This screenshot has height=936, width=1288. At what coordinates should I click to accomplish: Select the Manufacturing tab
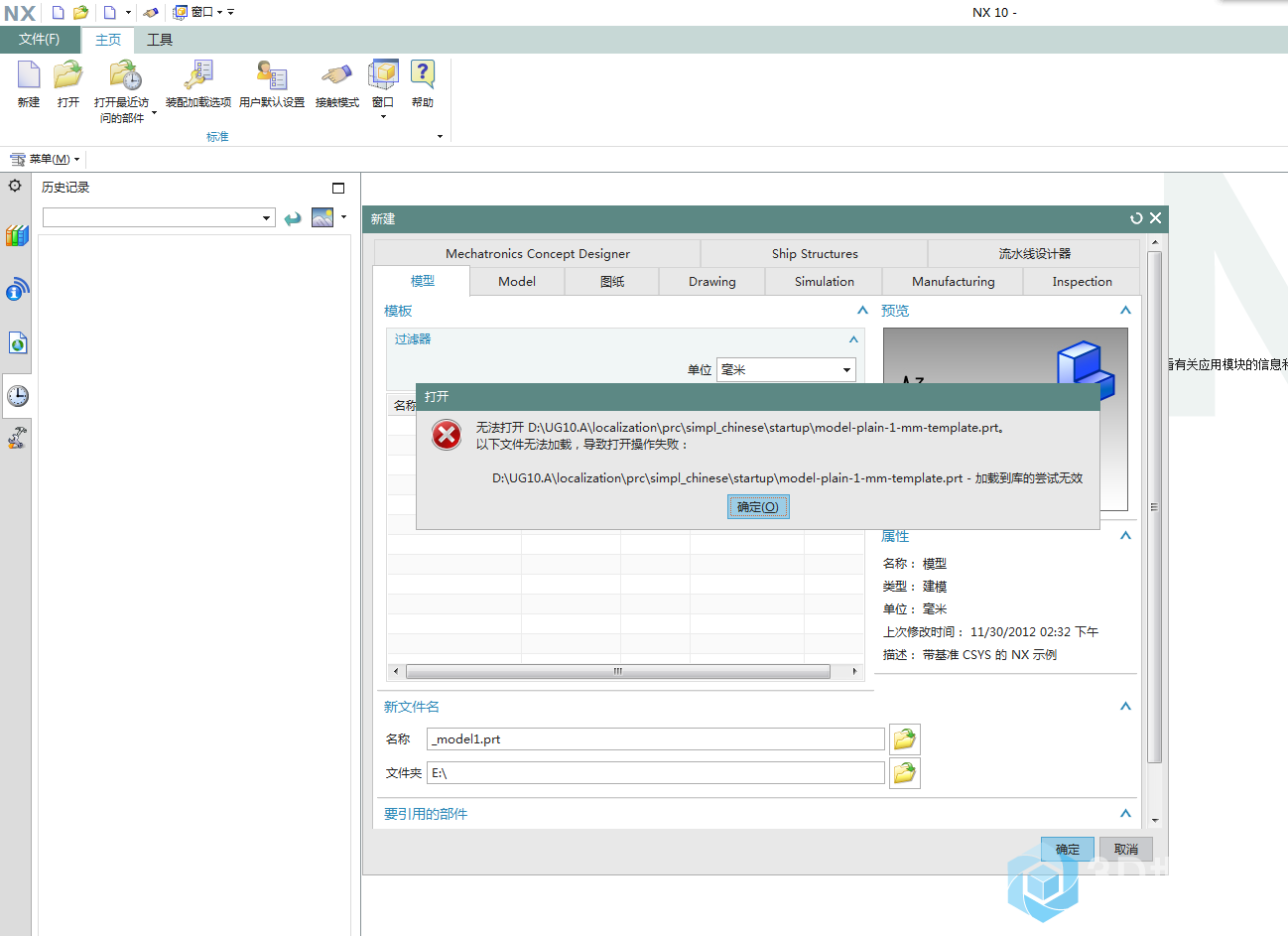pyautogui.click(x=954, y=282)
